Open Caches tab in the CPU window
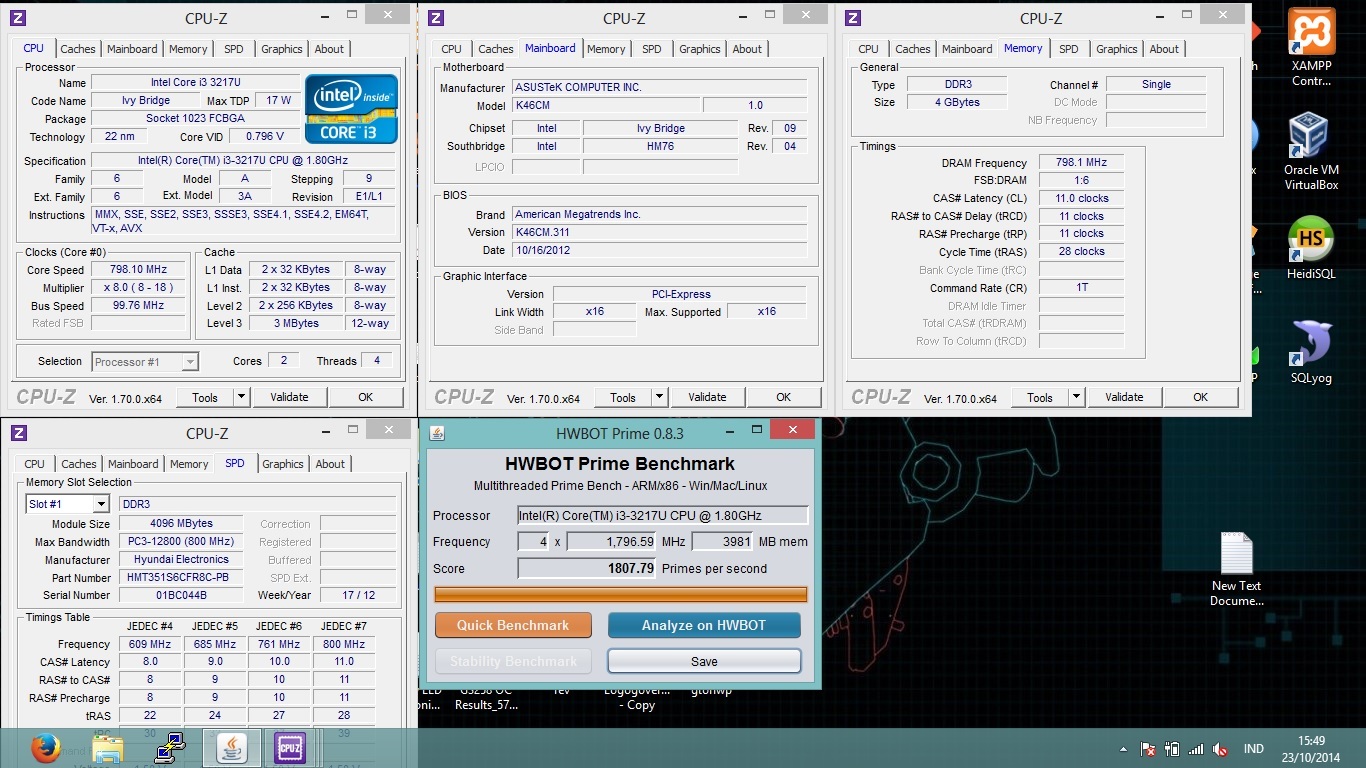1366x768 pixels. pos(78,49)
